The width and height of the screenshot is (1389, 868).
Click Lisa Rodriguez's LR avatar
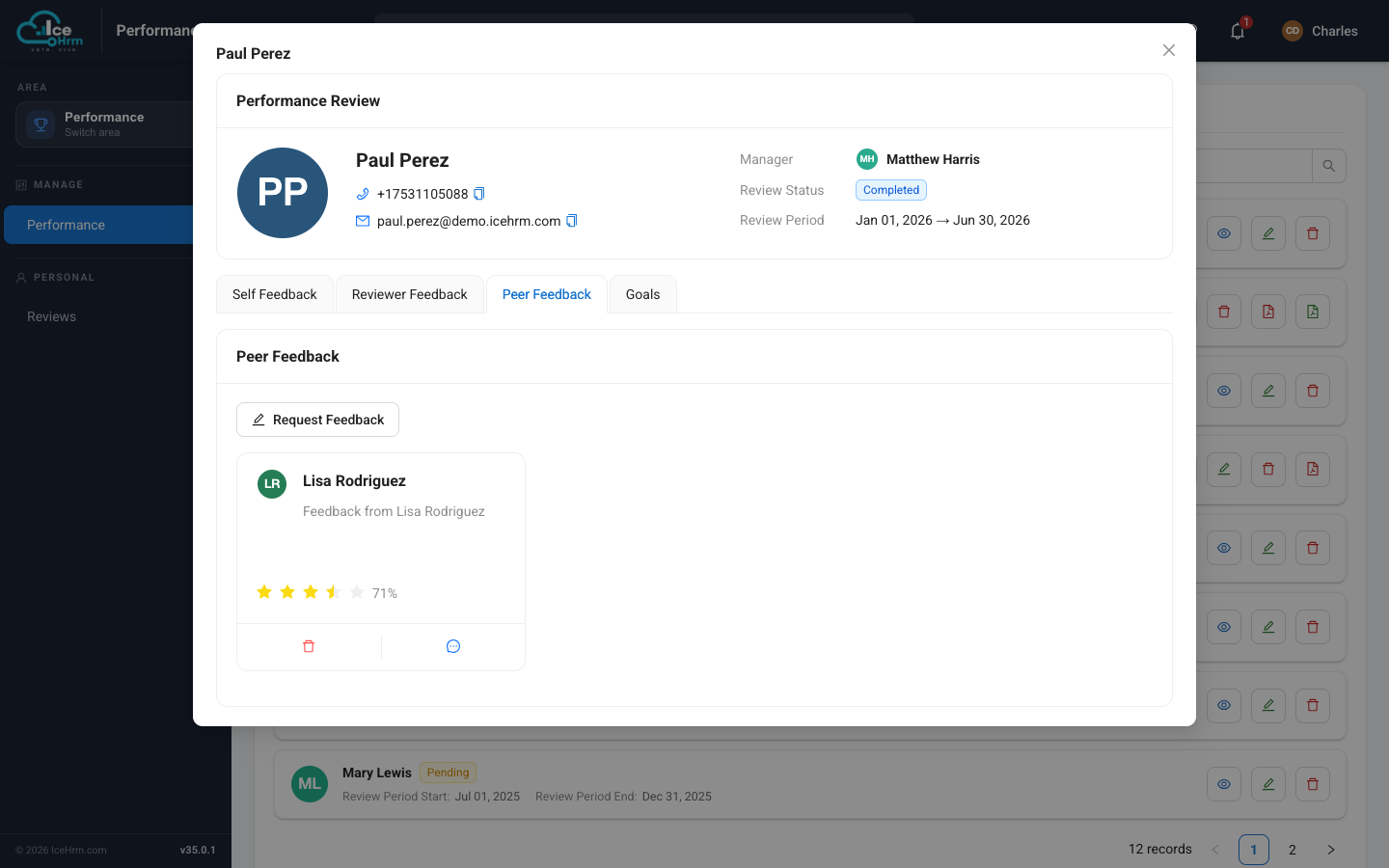[272, 484]
